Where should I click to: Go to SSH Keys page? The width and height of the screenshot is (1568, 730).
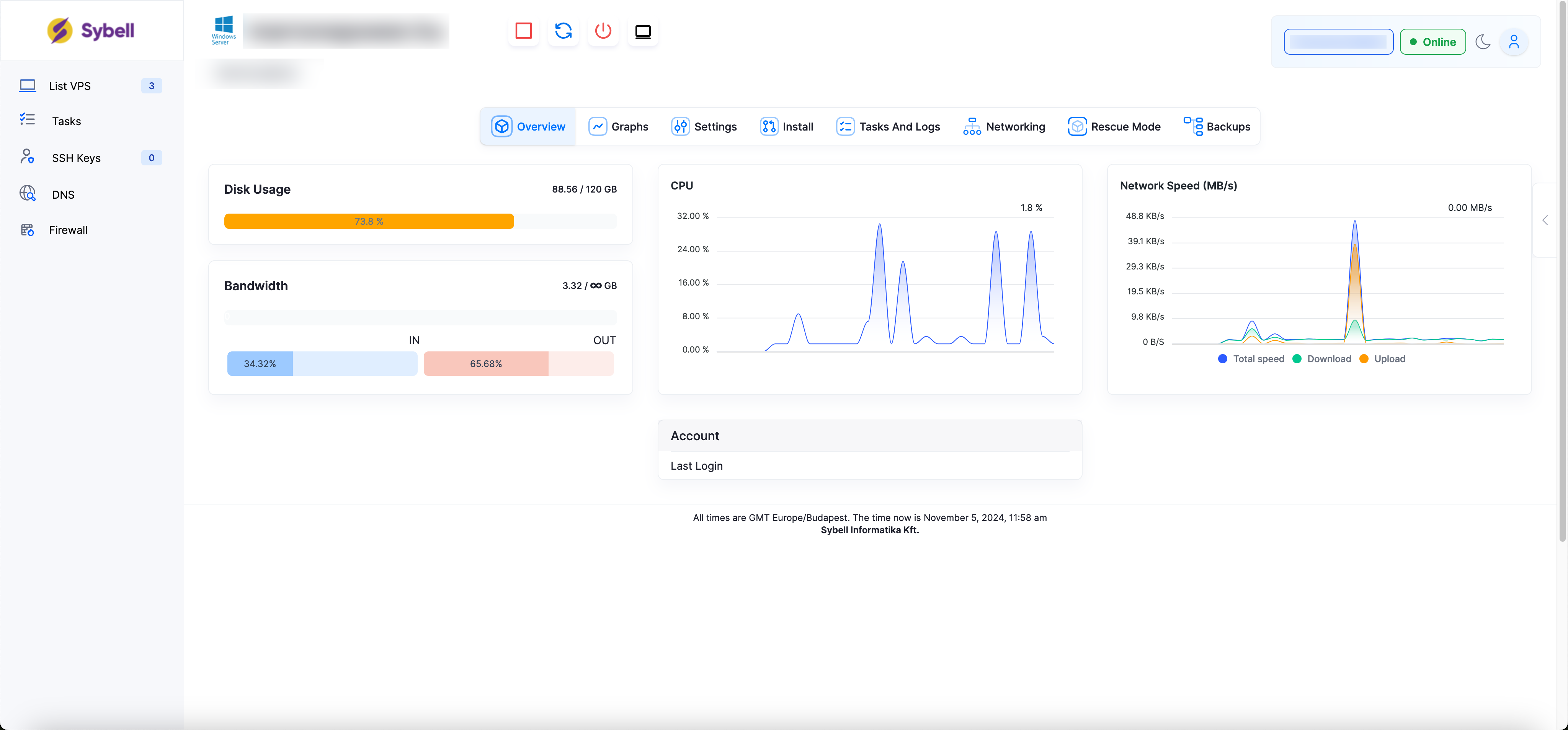coord(76,158)
